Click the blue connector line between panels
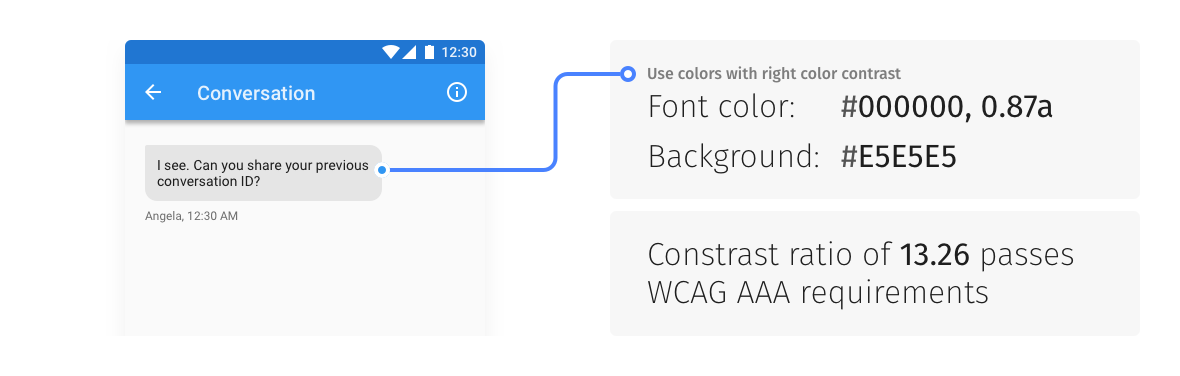The height and width of the screenshot is (376, 1180). click(555, 120)
